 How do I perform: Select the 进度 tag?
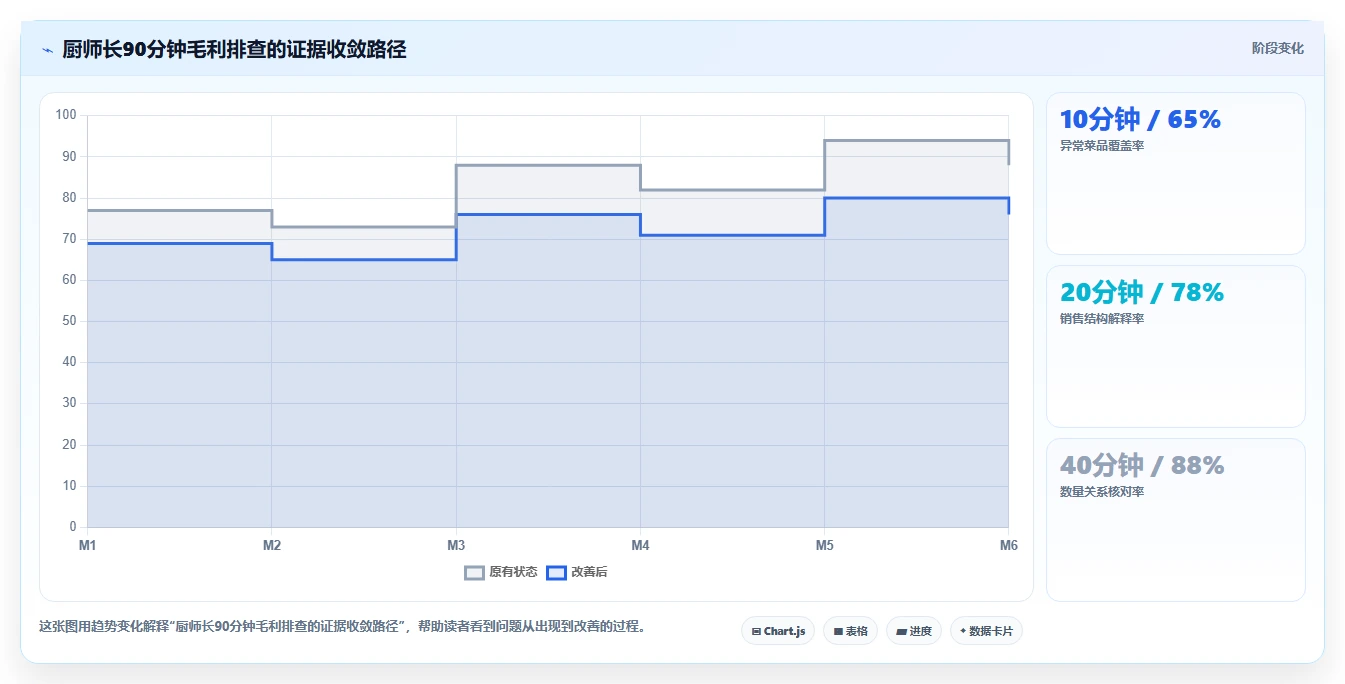(x=914, y=631)
